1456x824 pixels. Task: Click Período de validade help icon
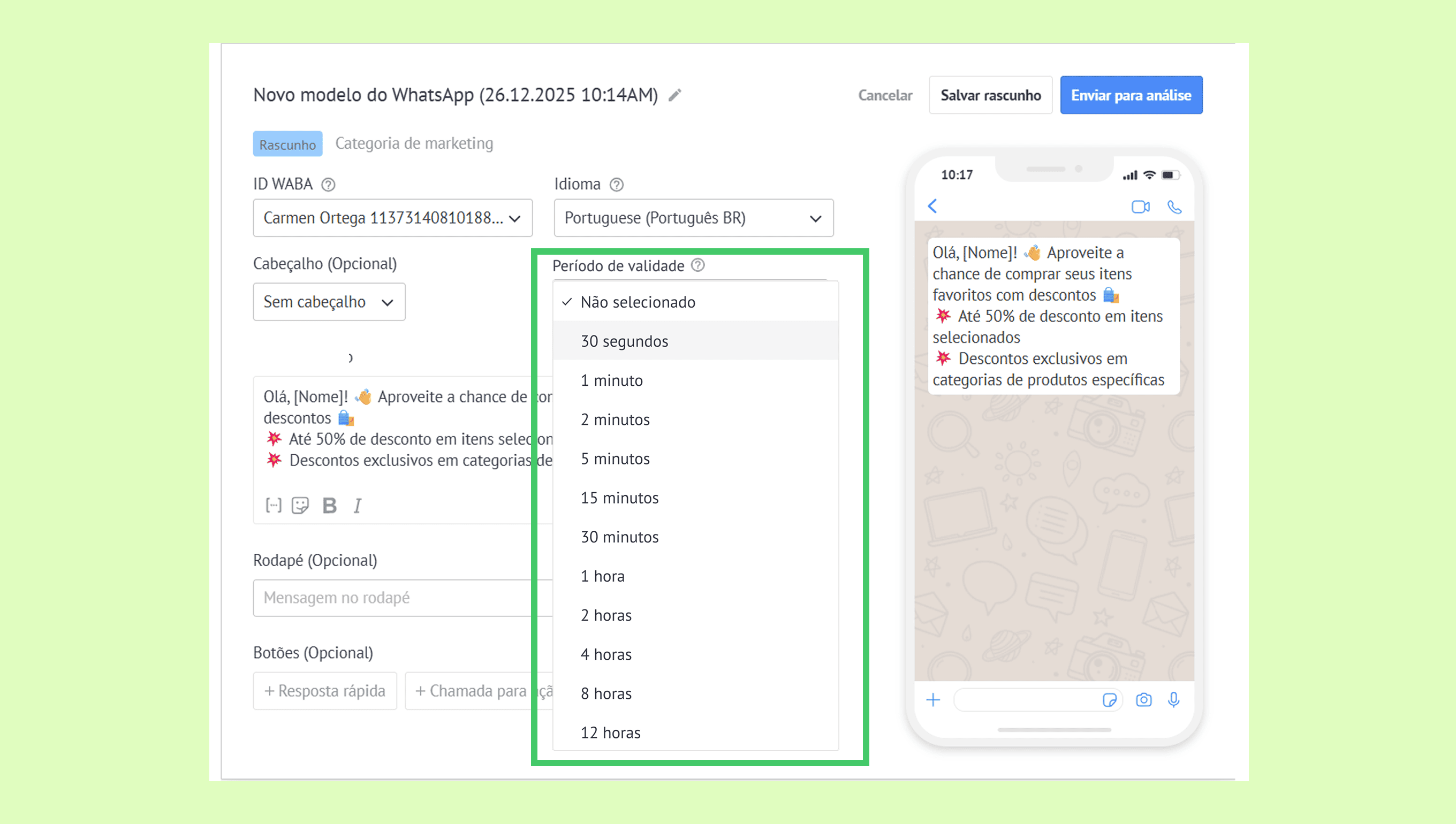tap(698, 265)
